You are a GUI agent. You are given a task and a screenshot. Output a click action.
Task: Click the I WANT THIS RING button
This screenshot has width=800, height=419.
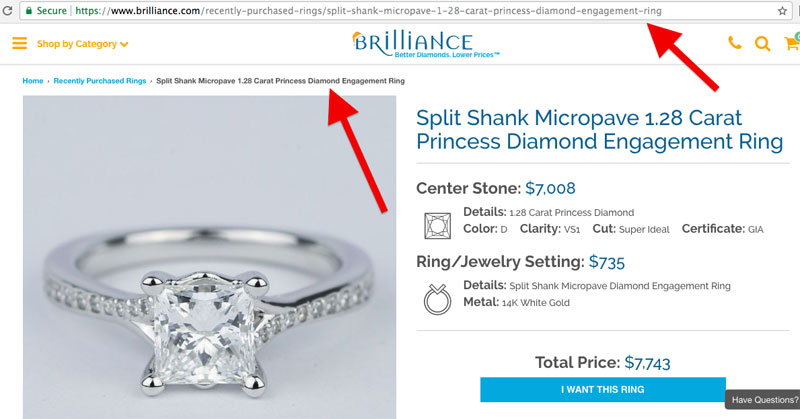[603, 389]
